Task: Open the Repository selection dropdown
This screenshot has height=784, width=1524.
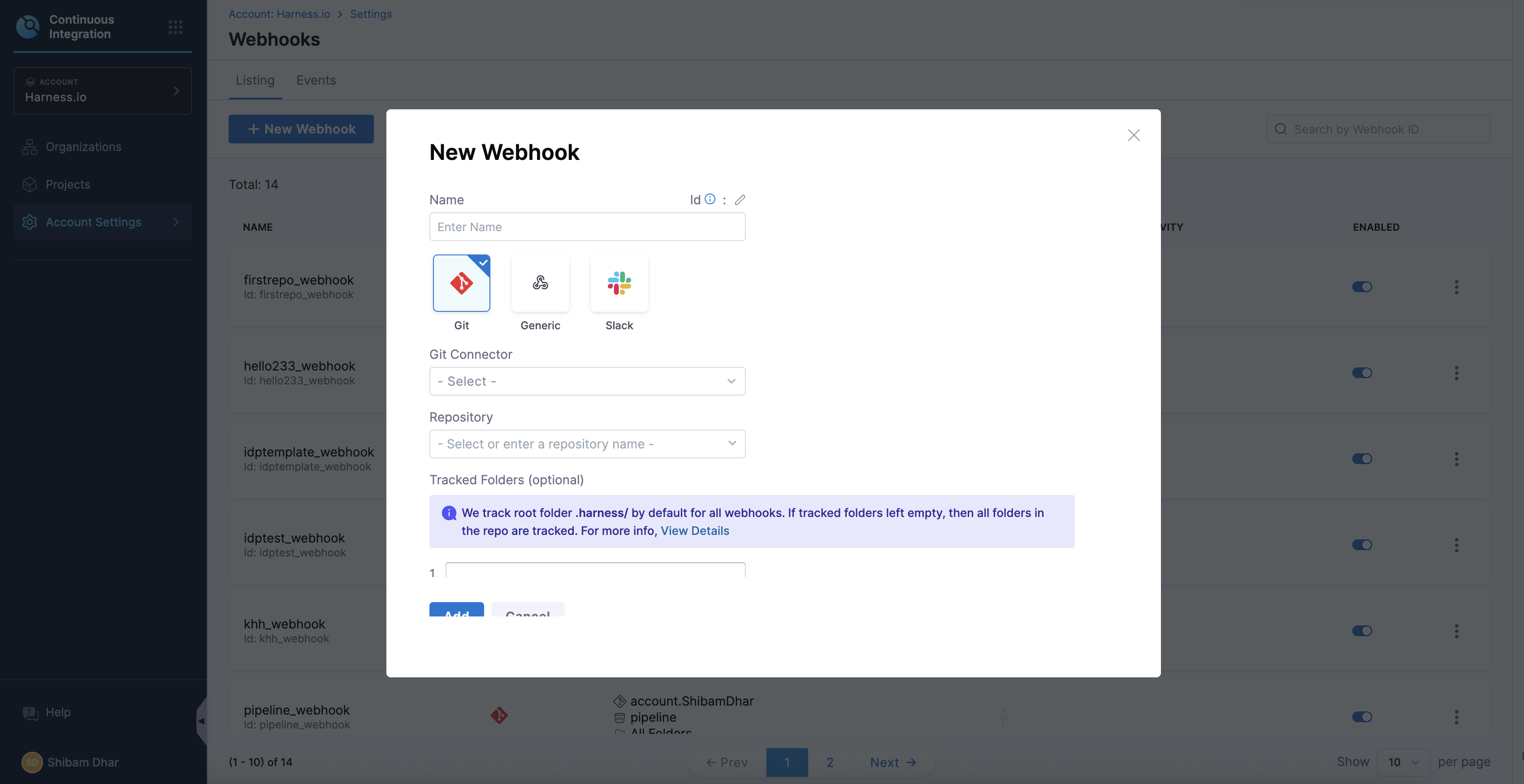Action: pos(587,444)
